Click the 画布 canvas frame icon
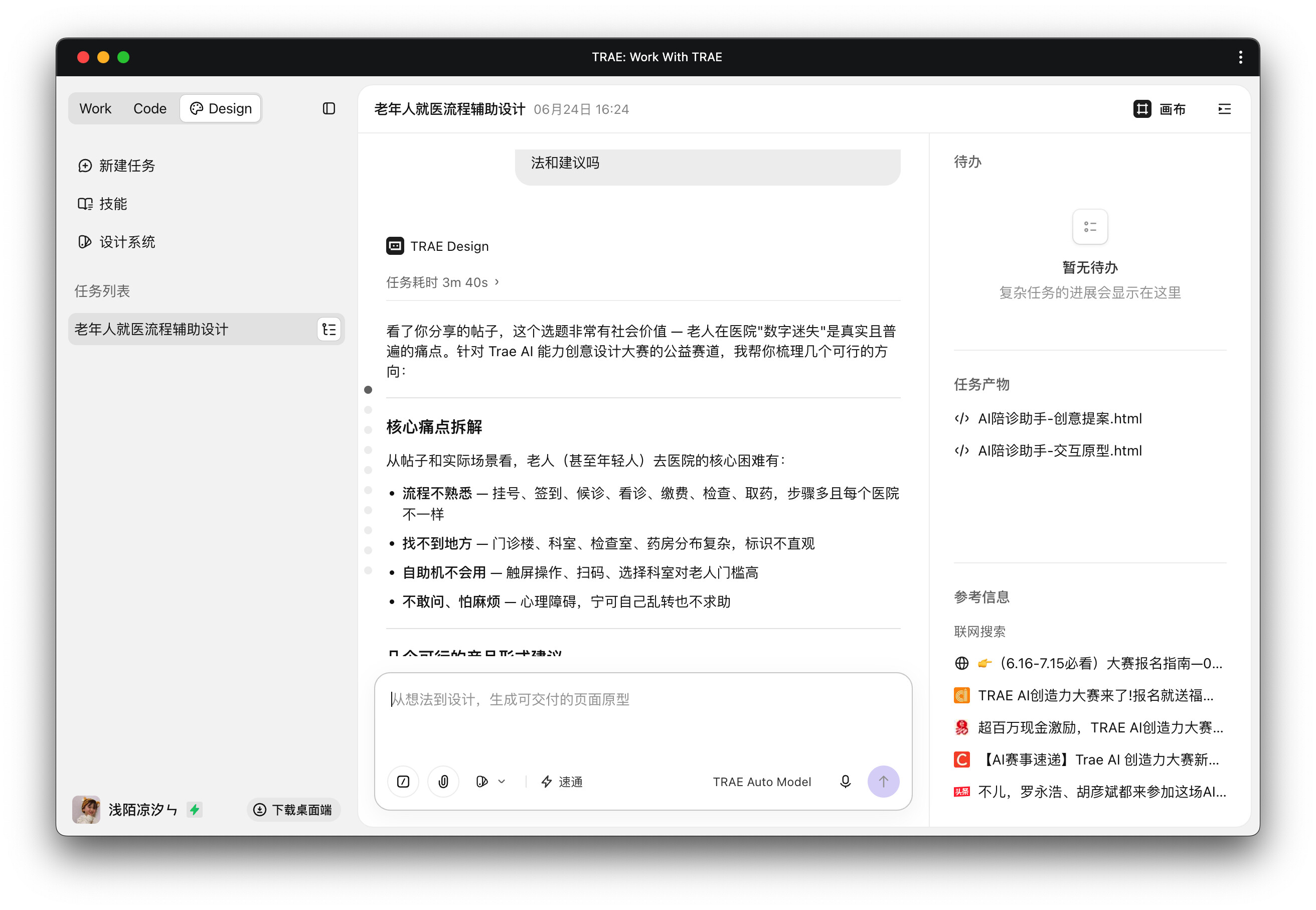The image size is (1316, 910). [1141, 108]
